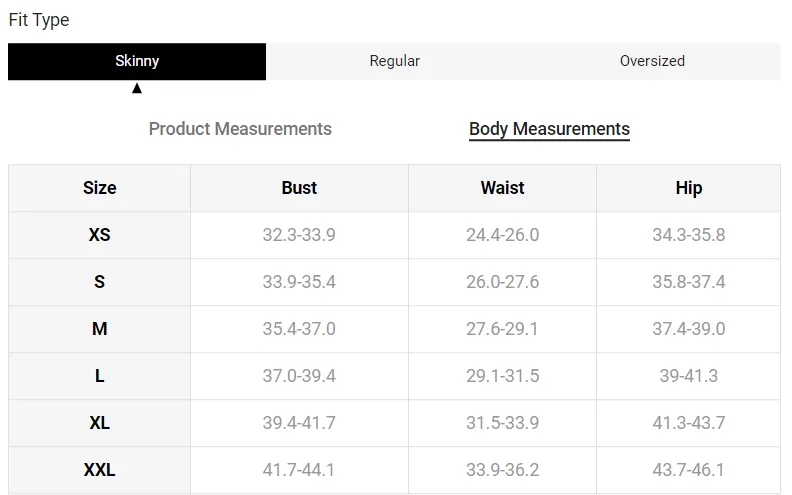Screen dimensions: 792x495
Task: Click hip value 35.8-37.4
Action: pos(689,282)
